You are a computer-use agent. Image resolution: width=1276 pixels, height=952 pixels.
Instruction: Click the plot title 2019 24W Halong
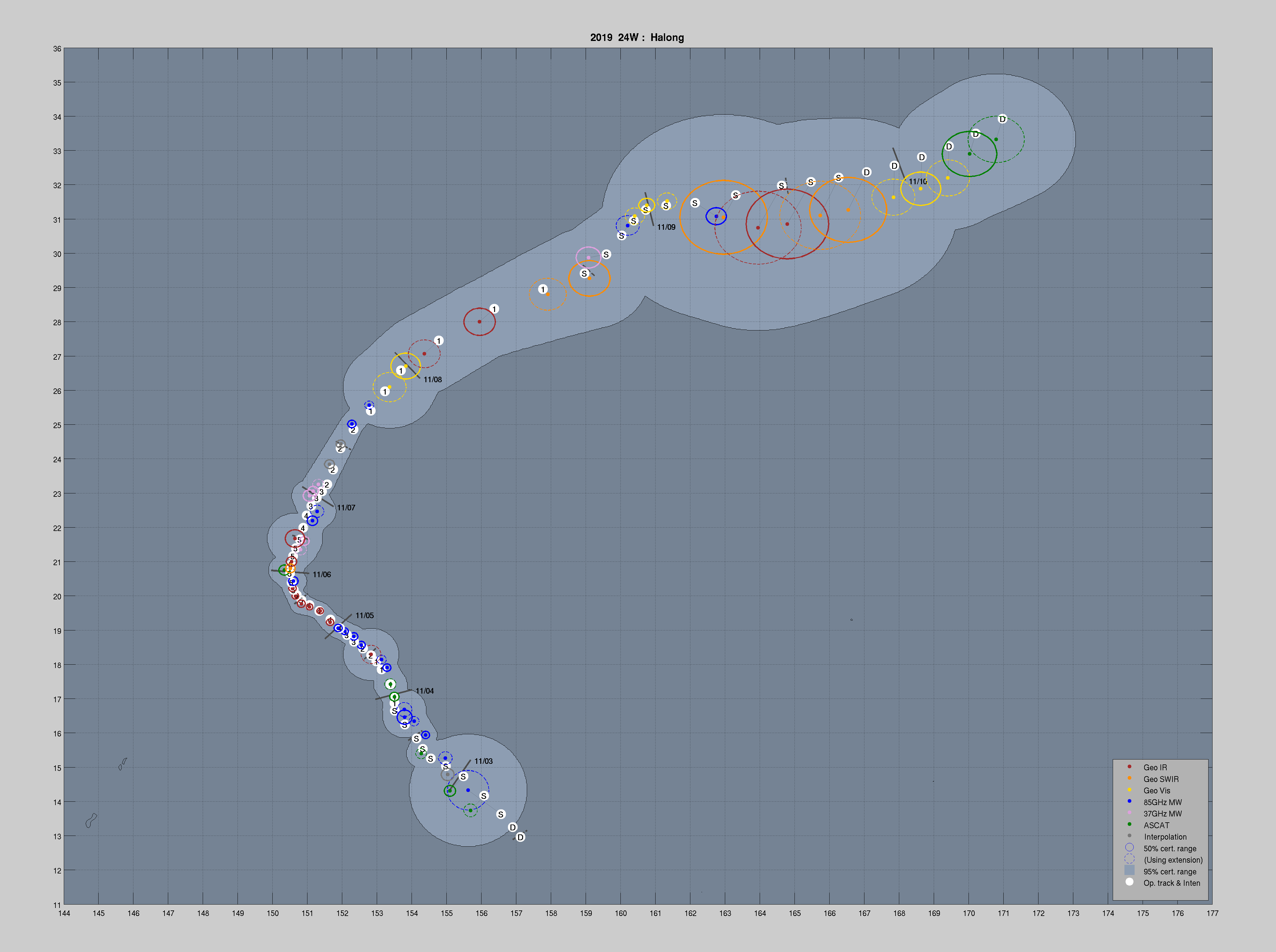637,38
